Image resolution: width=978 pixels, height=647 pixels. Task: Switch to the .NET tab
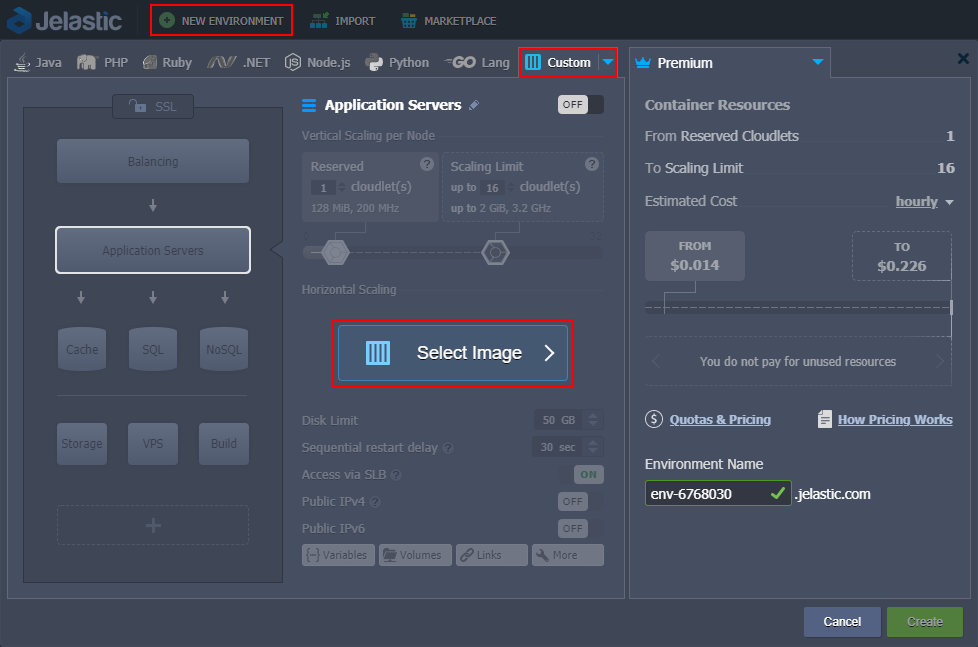[x=239, y=62]
